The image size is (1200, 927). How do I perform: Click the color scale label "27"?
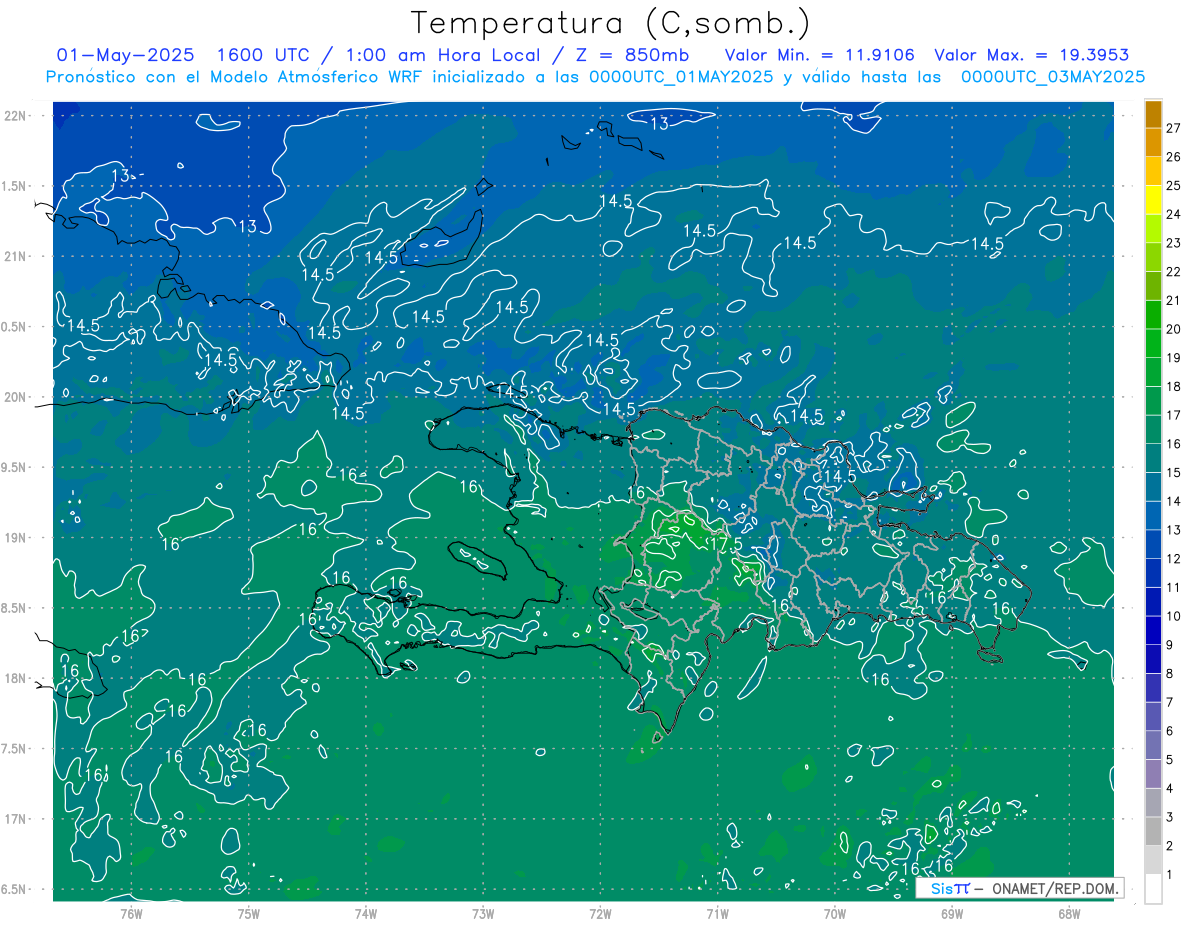pos(1174,128)
